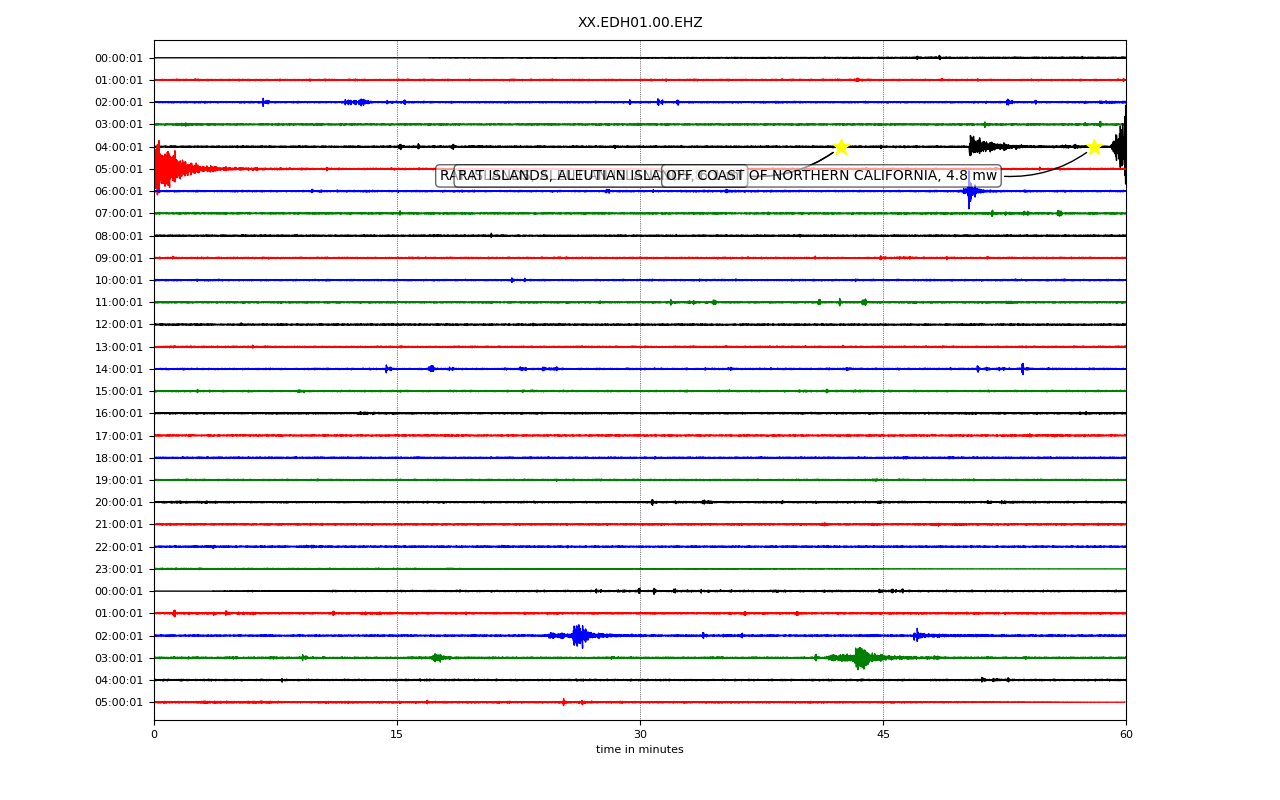Click the 60 tick on the time axis
Image resolution: width=1280 pixels, height=800 pixels.
click(1126, 735)
